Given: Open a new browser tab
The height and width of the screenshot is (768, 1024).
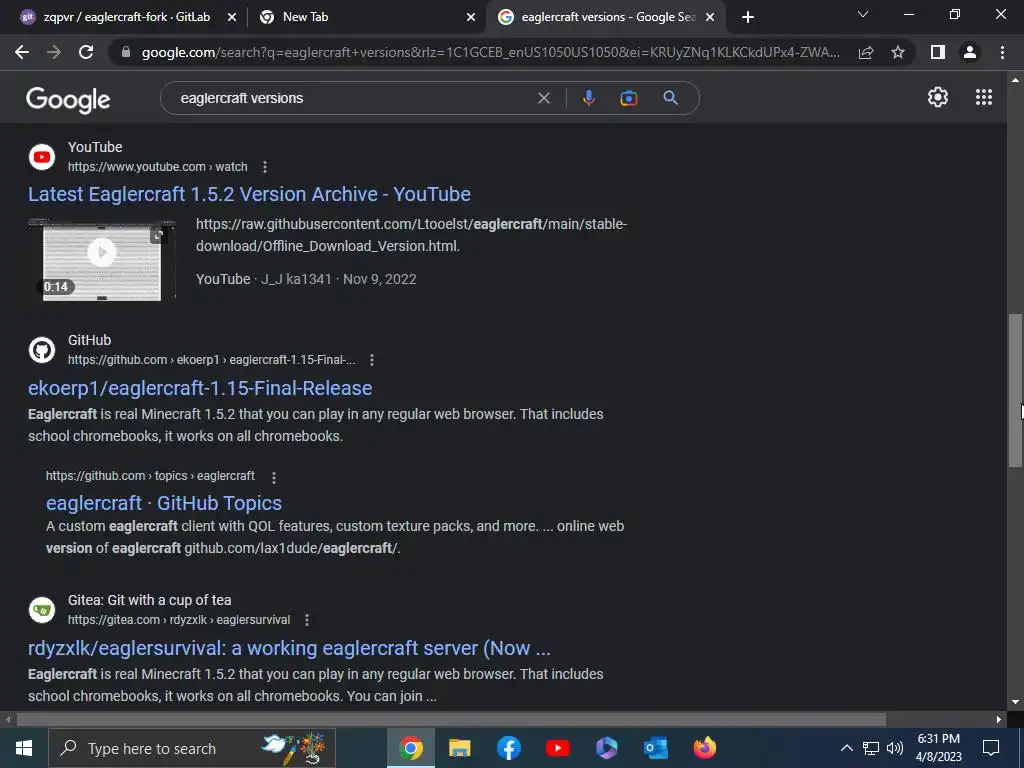Looking at the screenshot, I should click(x=748, y=17).
